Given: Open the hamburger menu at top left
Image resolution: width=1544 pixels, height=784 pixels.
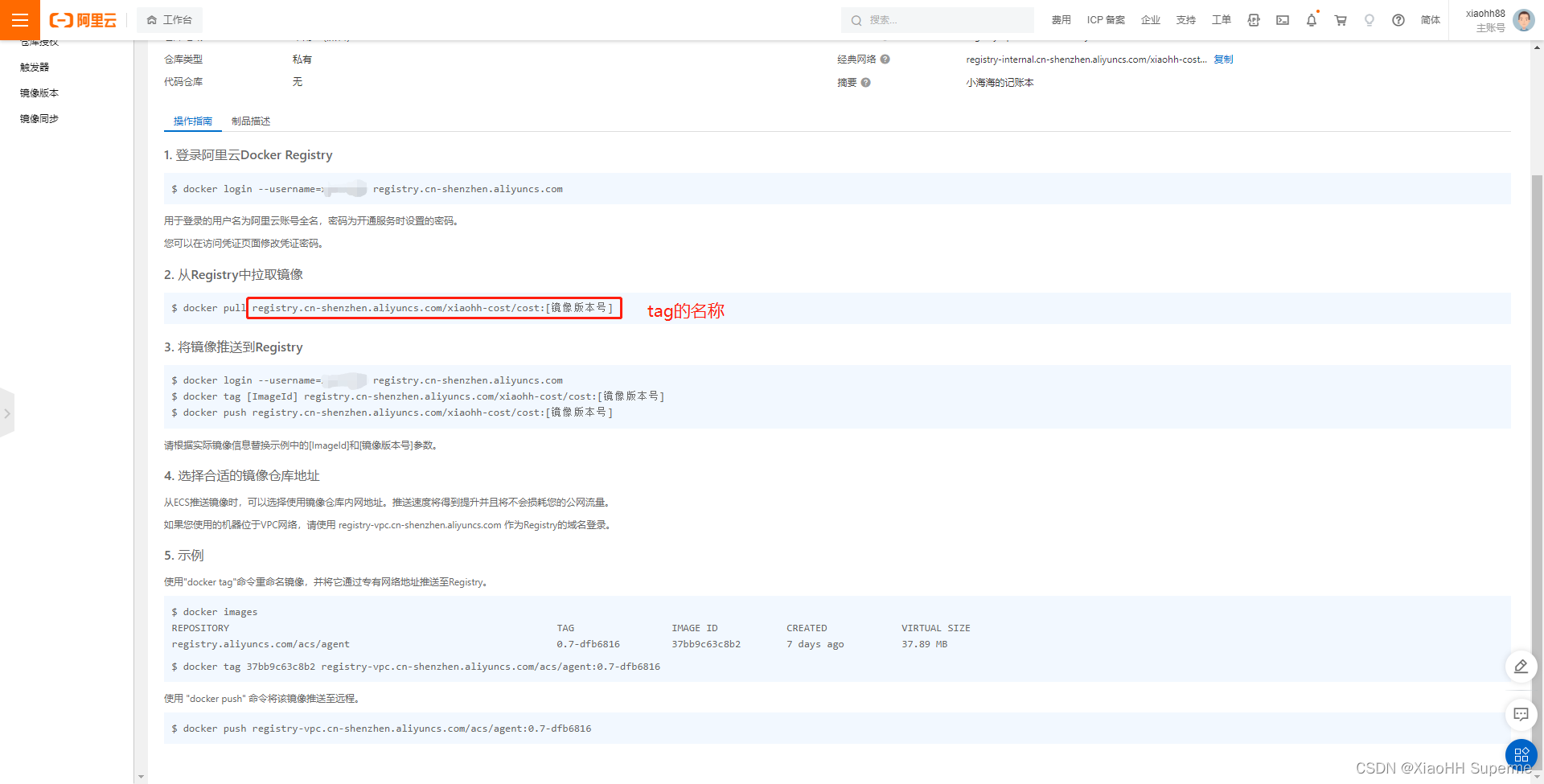Looking at the screenshot, I should pyautogui.click(x=19, y=20).
